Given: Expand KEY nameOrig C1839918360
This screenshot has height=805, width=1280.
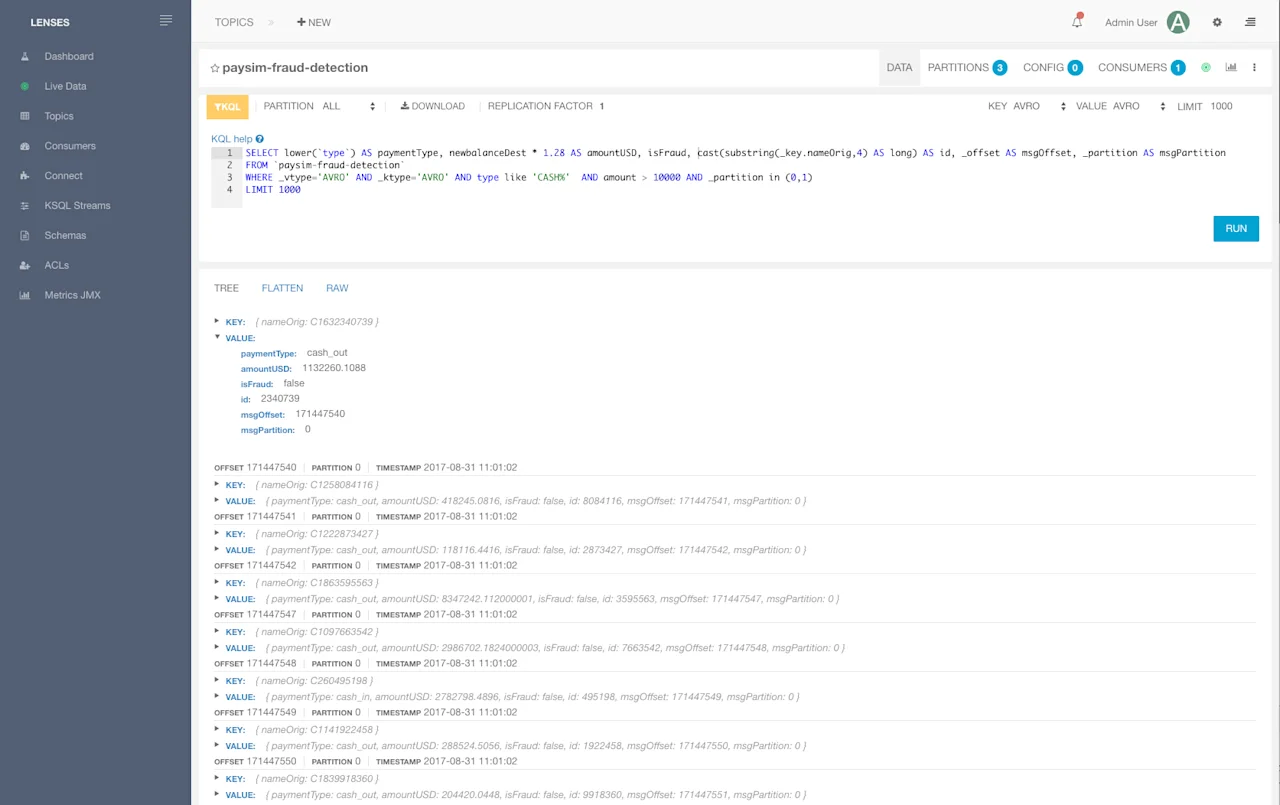Looking at the screenshot, I should tap(217, 778).
